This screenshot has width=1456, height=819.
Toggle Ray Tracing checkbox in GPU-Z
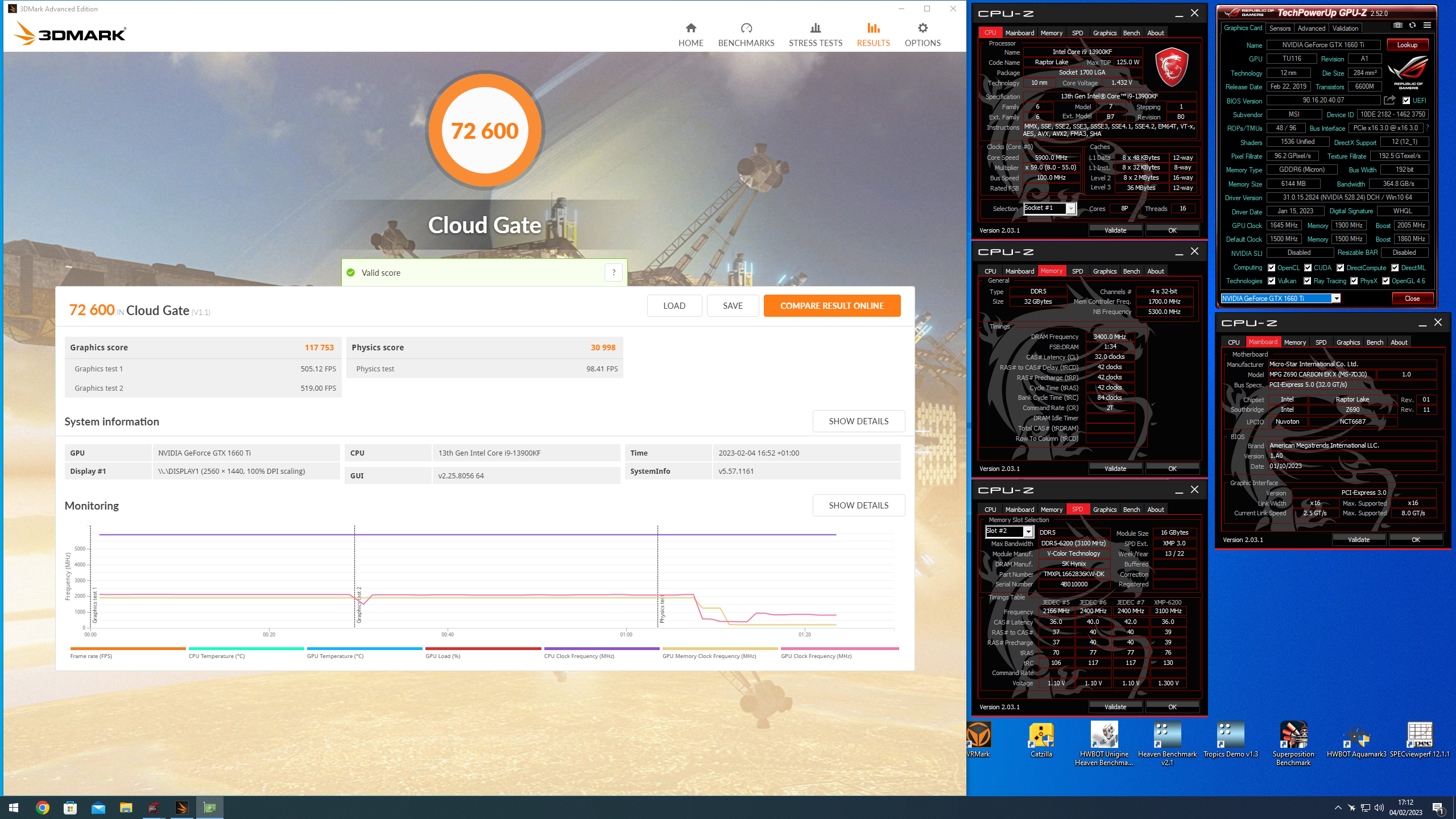click(x=1308, y=281)
